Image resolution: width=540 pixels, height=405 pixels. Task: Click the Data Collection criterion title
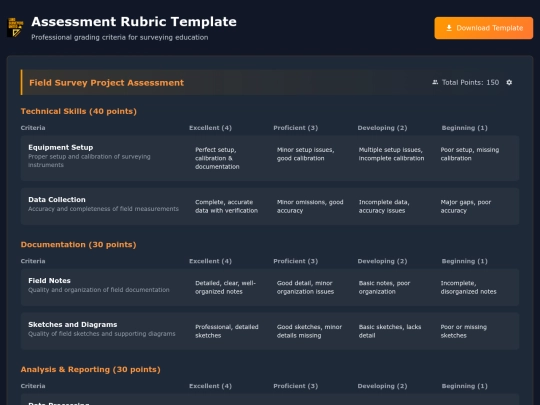pyautogui.click(x=57, y=200)
